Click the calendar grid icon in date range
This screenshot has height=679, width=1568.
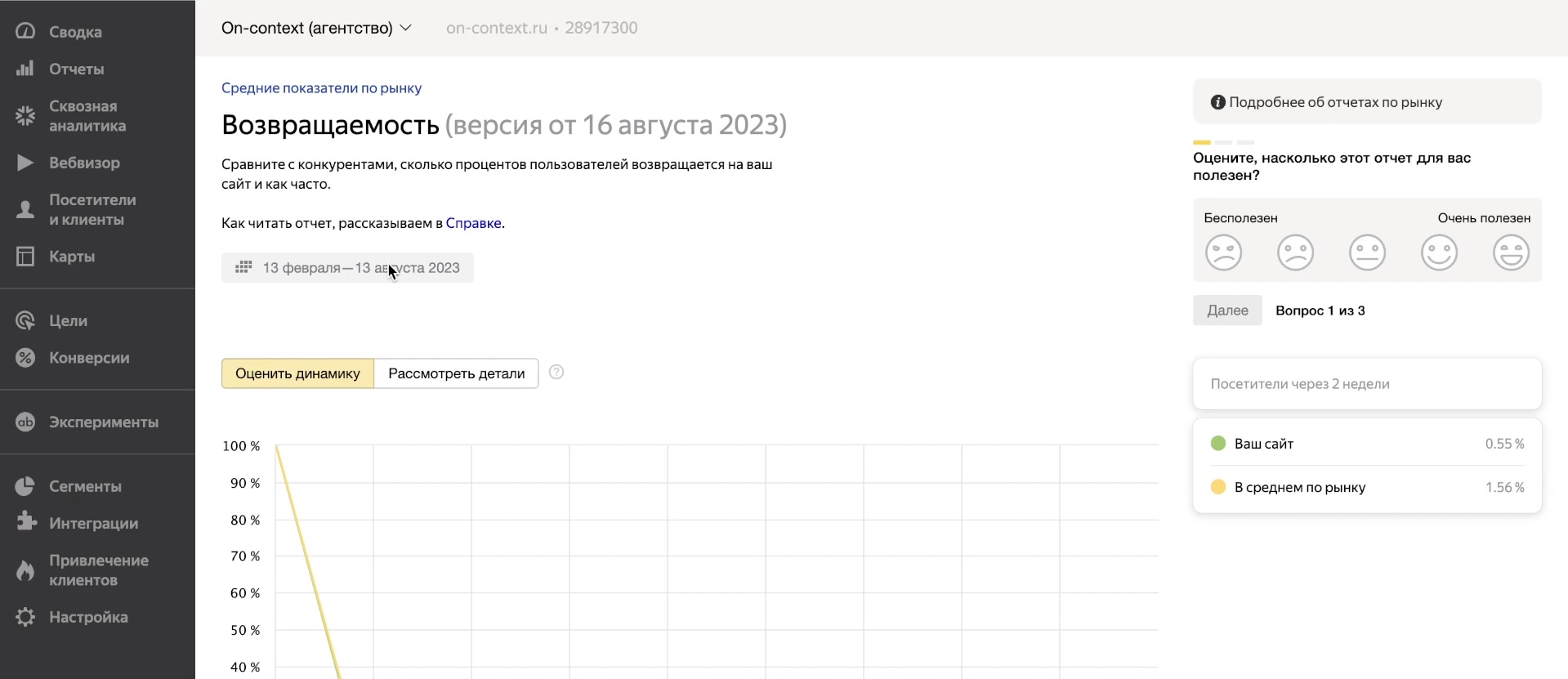[243, 267]
